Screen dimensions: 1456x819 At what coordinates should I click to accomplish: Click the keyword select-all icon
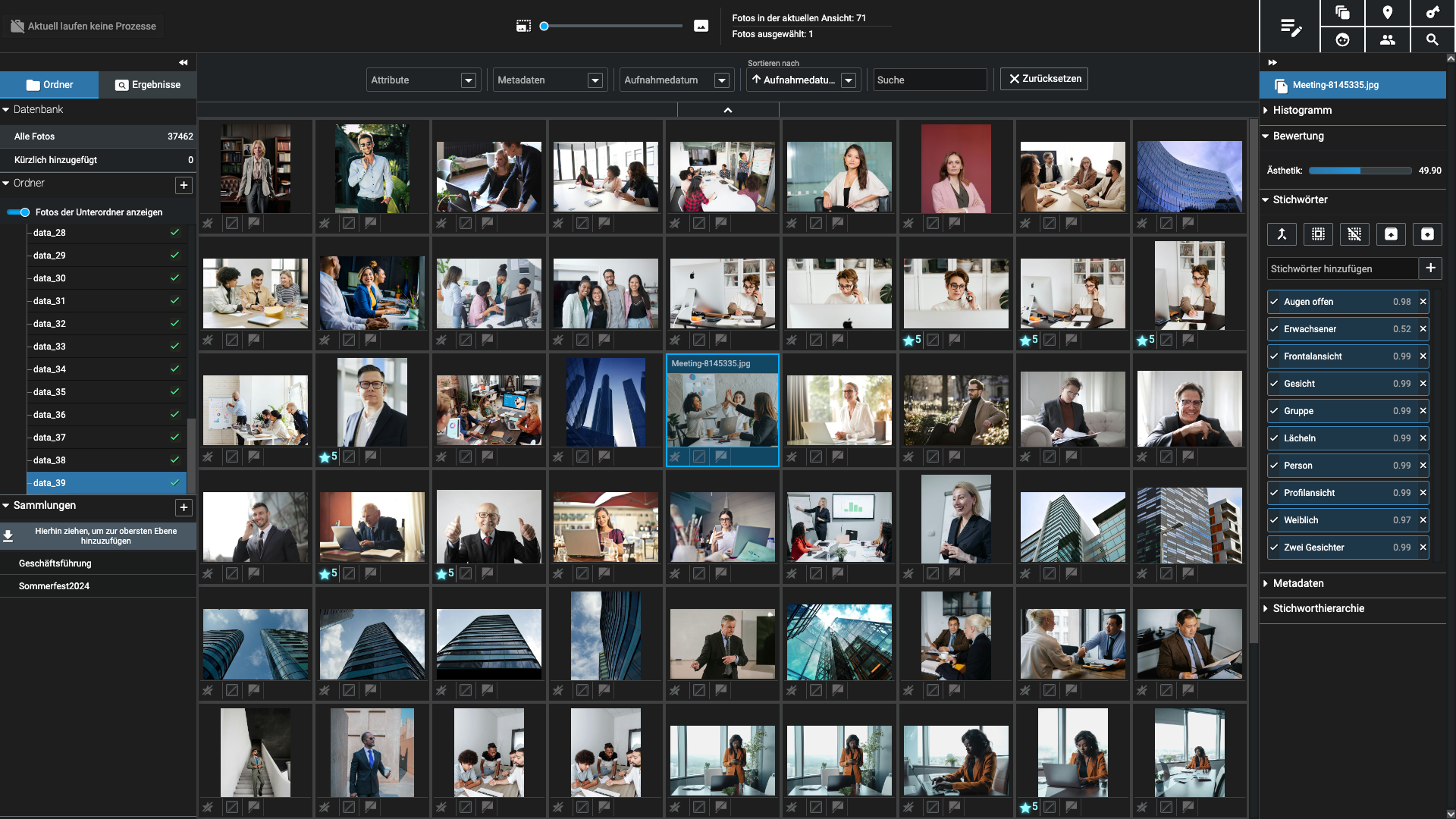tap(1318, 234)
